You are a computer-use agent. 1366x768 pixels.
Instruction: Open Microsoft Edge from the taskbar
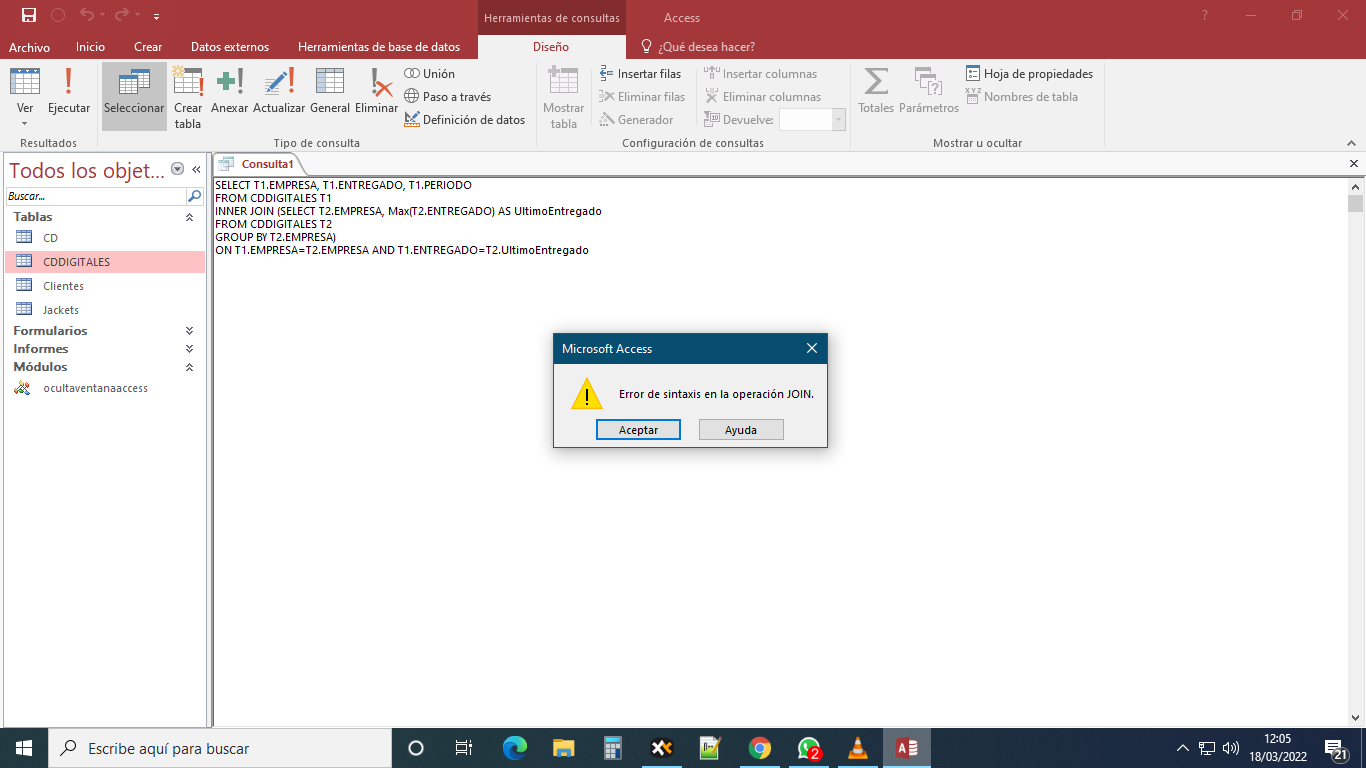(514, 748)
